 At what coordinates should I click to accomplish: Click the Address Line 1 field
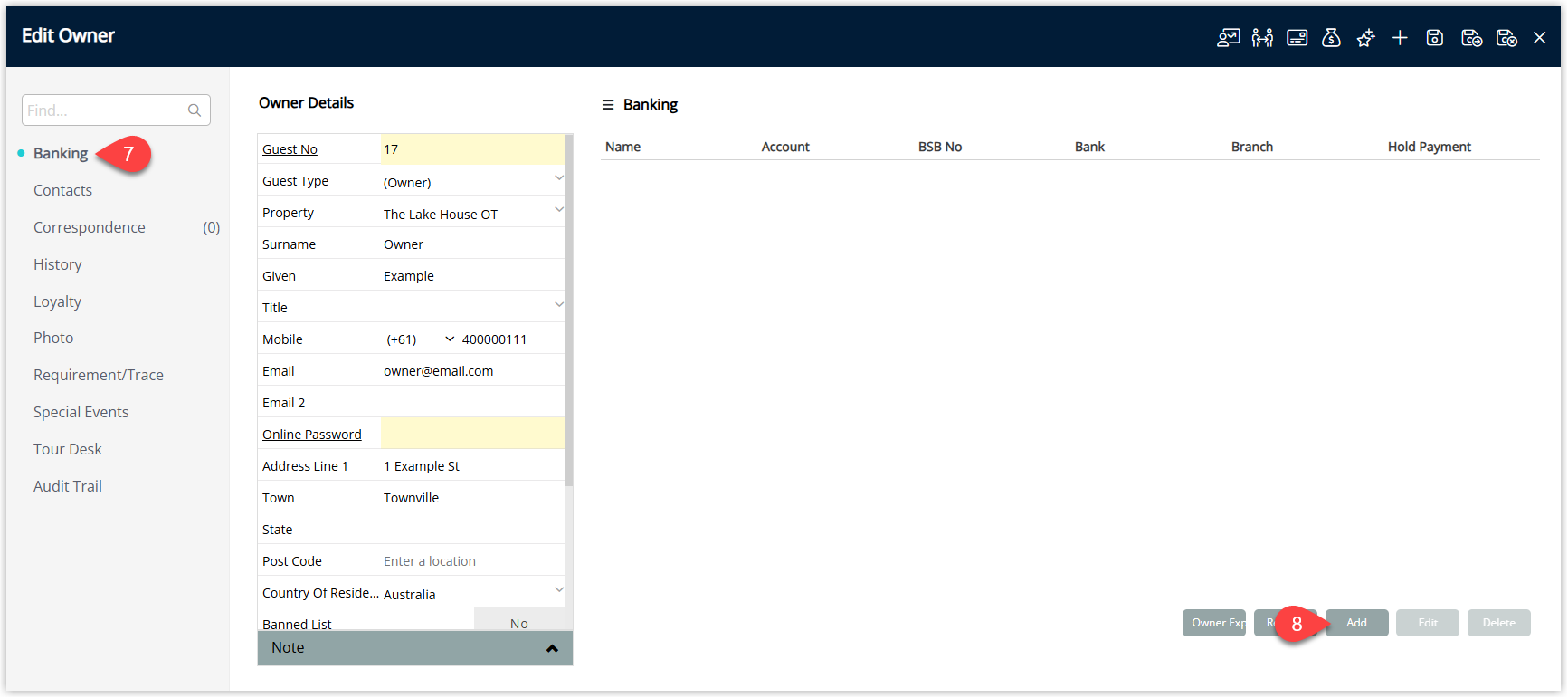point(472,466)
